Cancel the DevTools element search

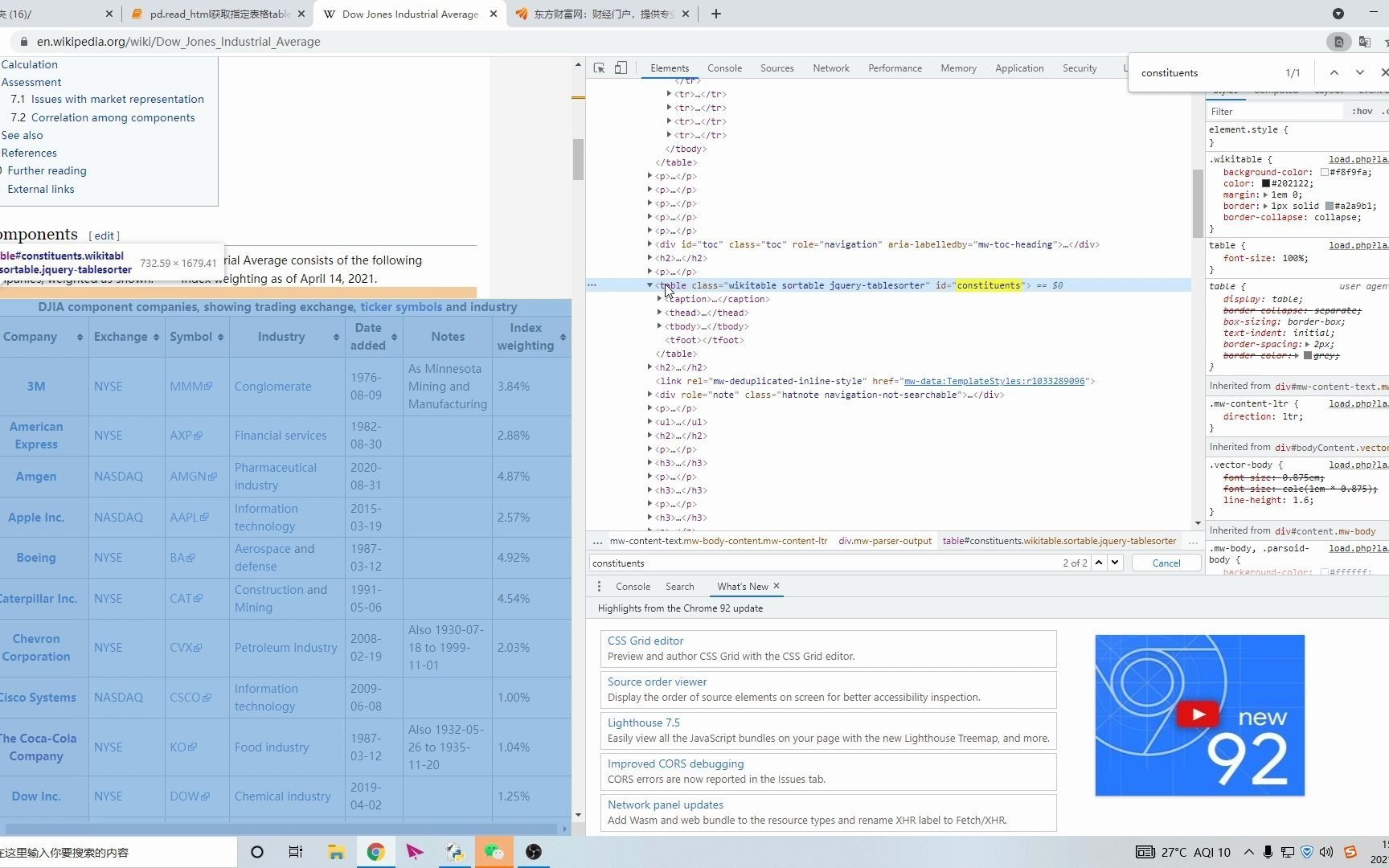point(1166,563)
